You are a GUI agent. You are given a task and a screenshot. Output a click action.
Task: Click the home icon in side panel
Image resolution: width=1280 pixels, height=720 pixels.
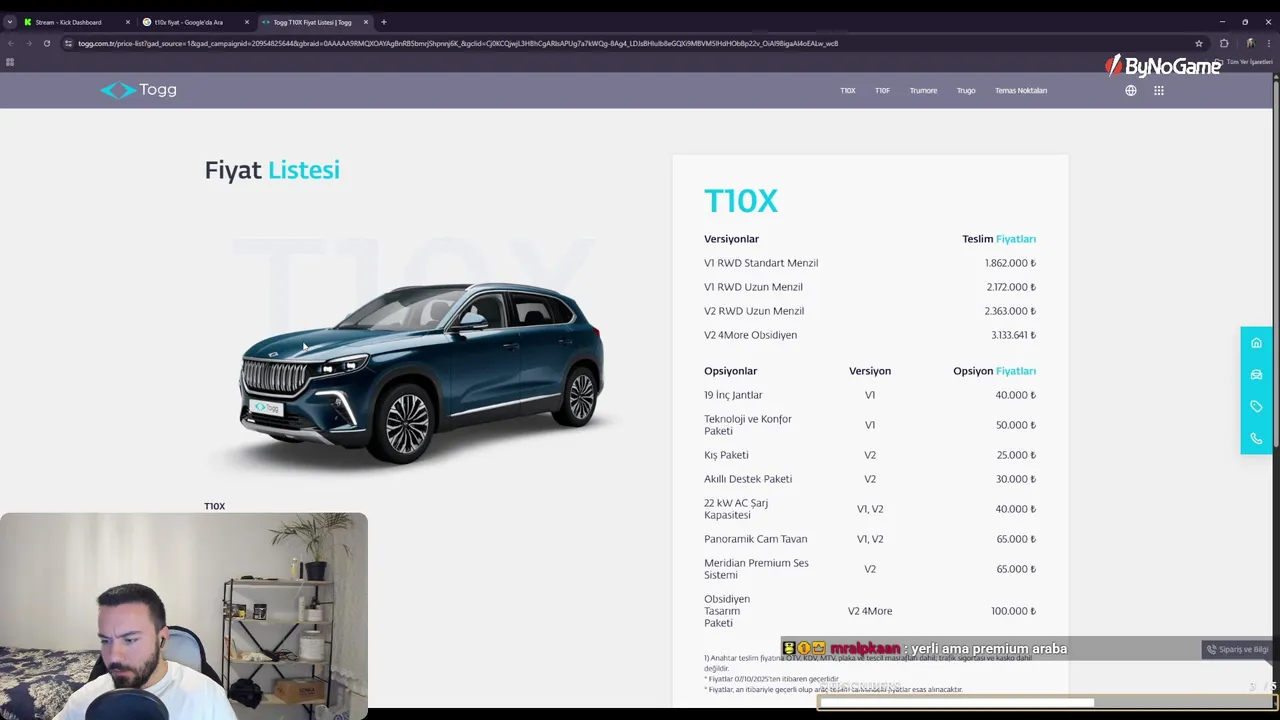(x=1256, y=343)
